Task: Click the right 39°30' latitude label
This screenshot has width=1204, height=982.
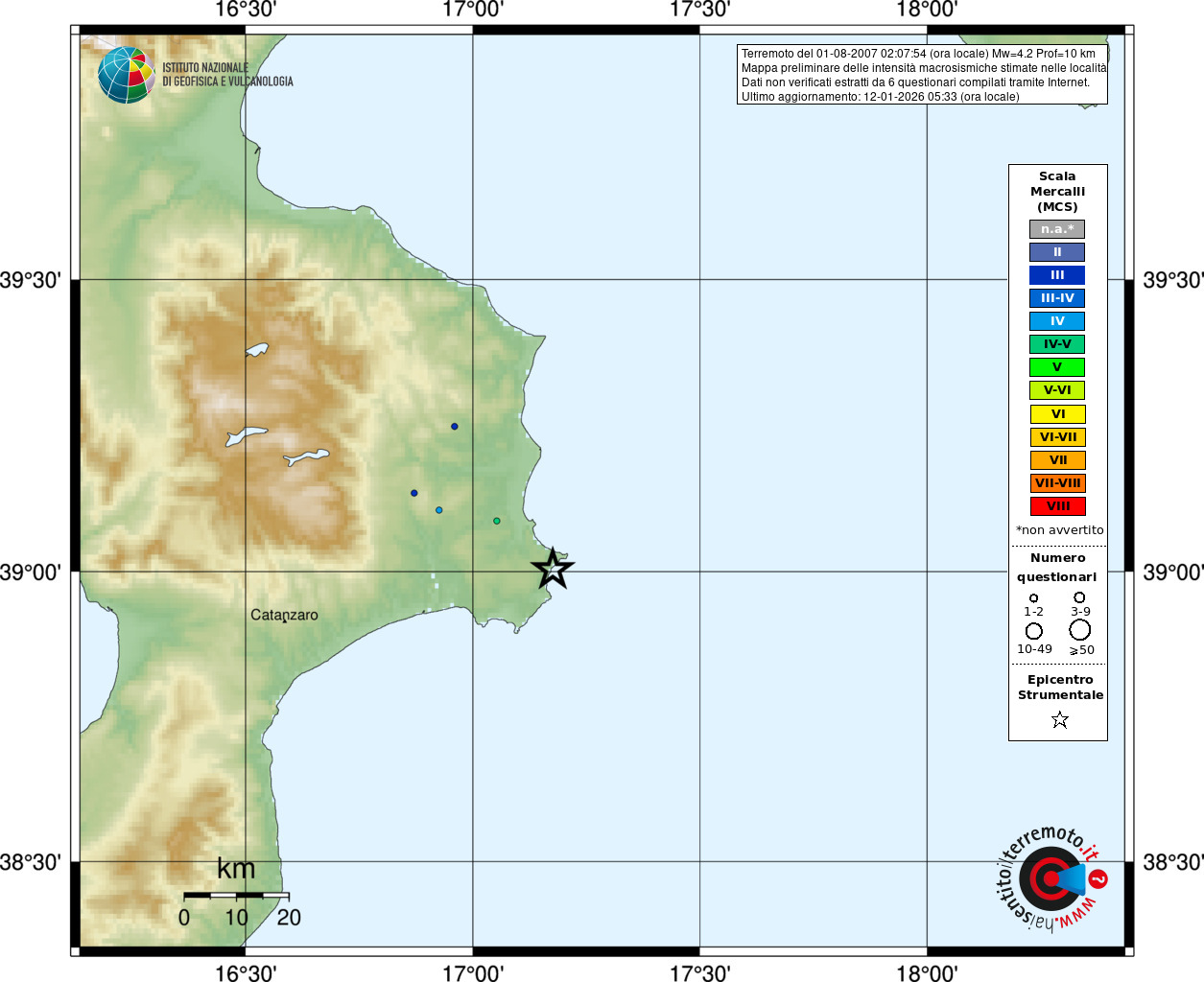Action: point(1172,280)
